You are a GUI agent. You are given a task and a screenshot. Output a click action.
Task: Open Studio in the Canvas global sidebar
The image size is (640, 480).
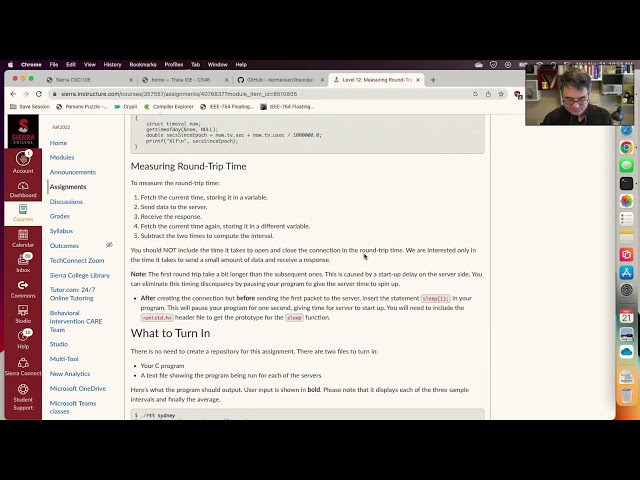23,314
